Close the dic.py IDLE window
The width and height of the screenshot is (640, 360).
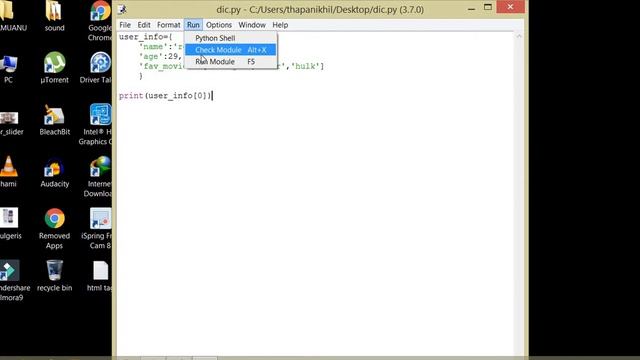[x=510, y=7]
